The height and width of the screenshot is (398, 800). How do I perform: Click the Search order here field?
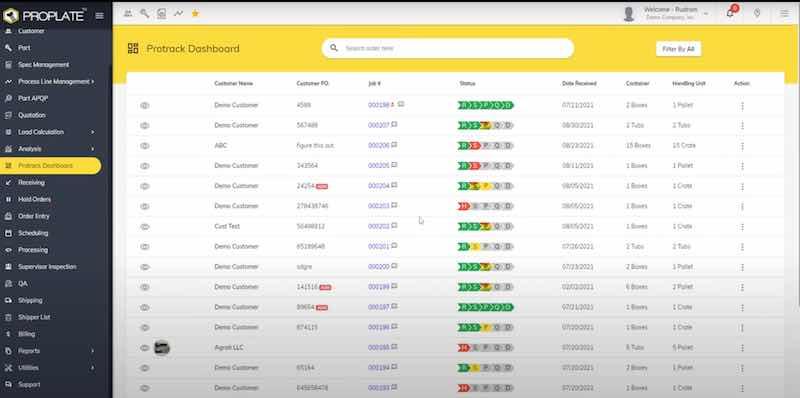point(447,48)
